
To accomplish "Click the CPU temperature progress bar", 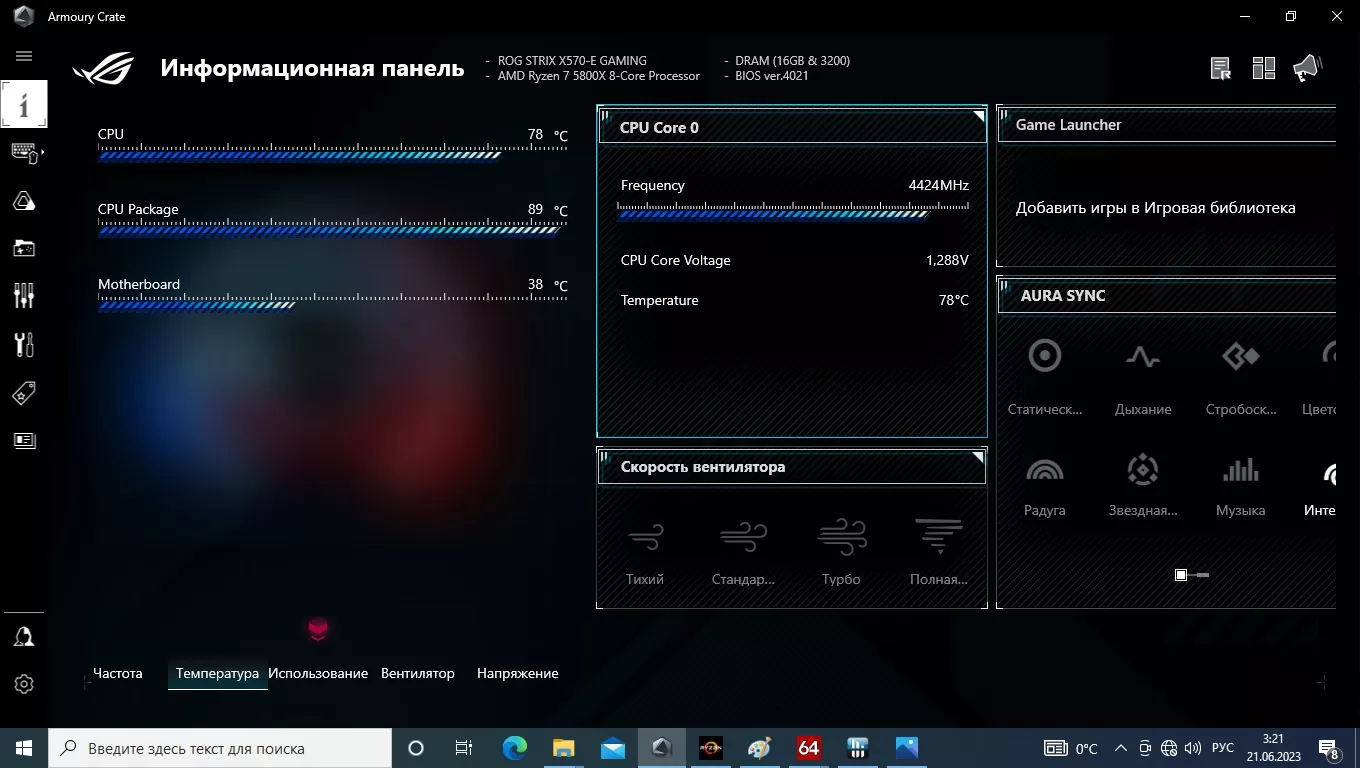I will pyautogui.click(x=332, y=154).
